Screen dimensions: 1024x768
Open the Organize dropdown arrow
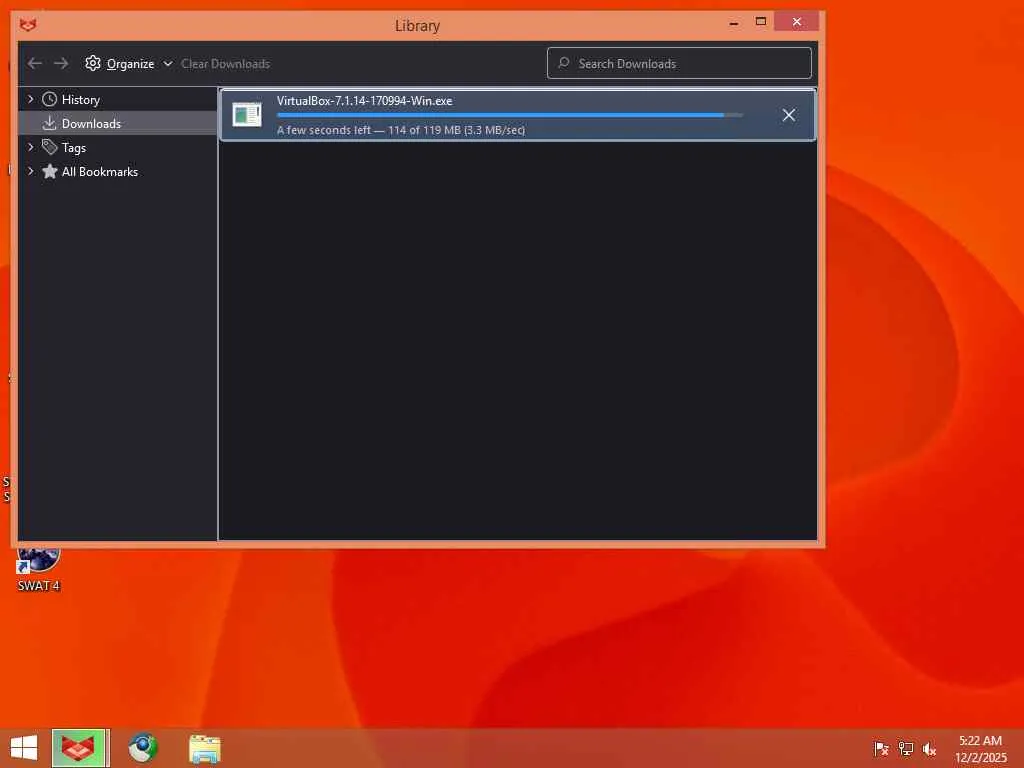click(168, 63)
